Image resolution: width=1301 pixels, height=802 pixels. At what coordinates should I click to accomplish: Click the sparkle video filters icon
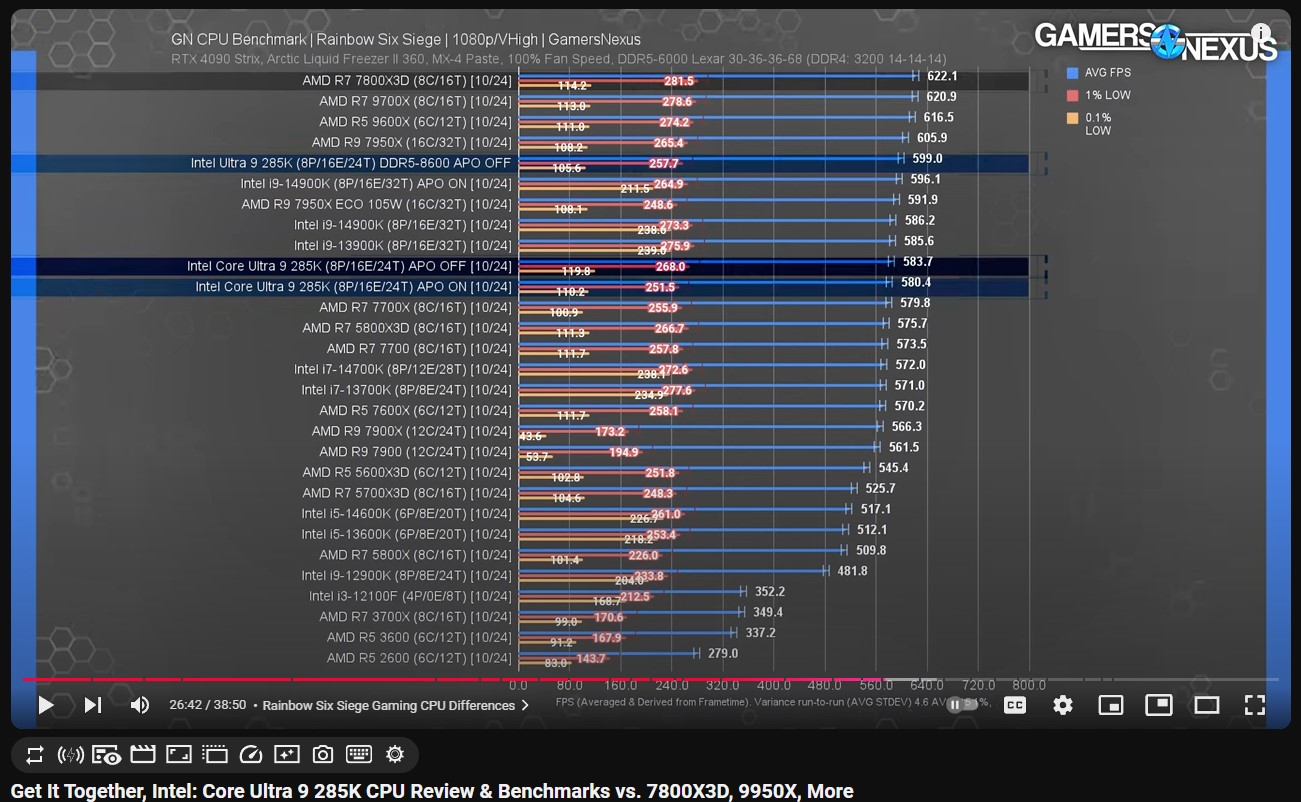point(287,755)
